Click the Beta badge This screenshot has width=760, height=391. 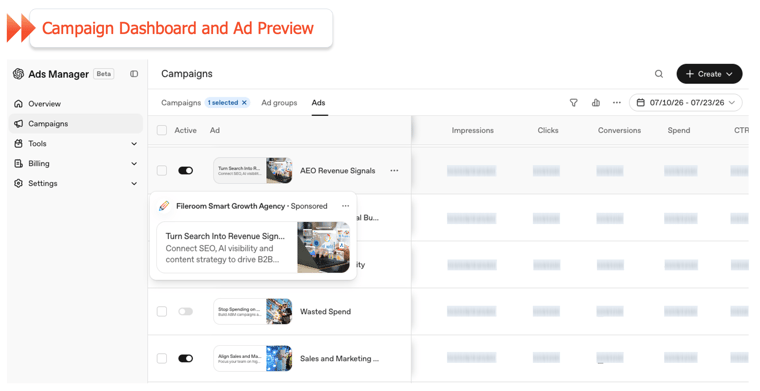104,74
